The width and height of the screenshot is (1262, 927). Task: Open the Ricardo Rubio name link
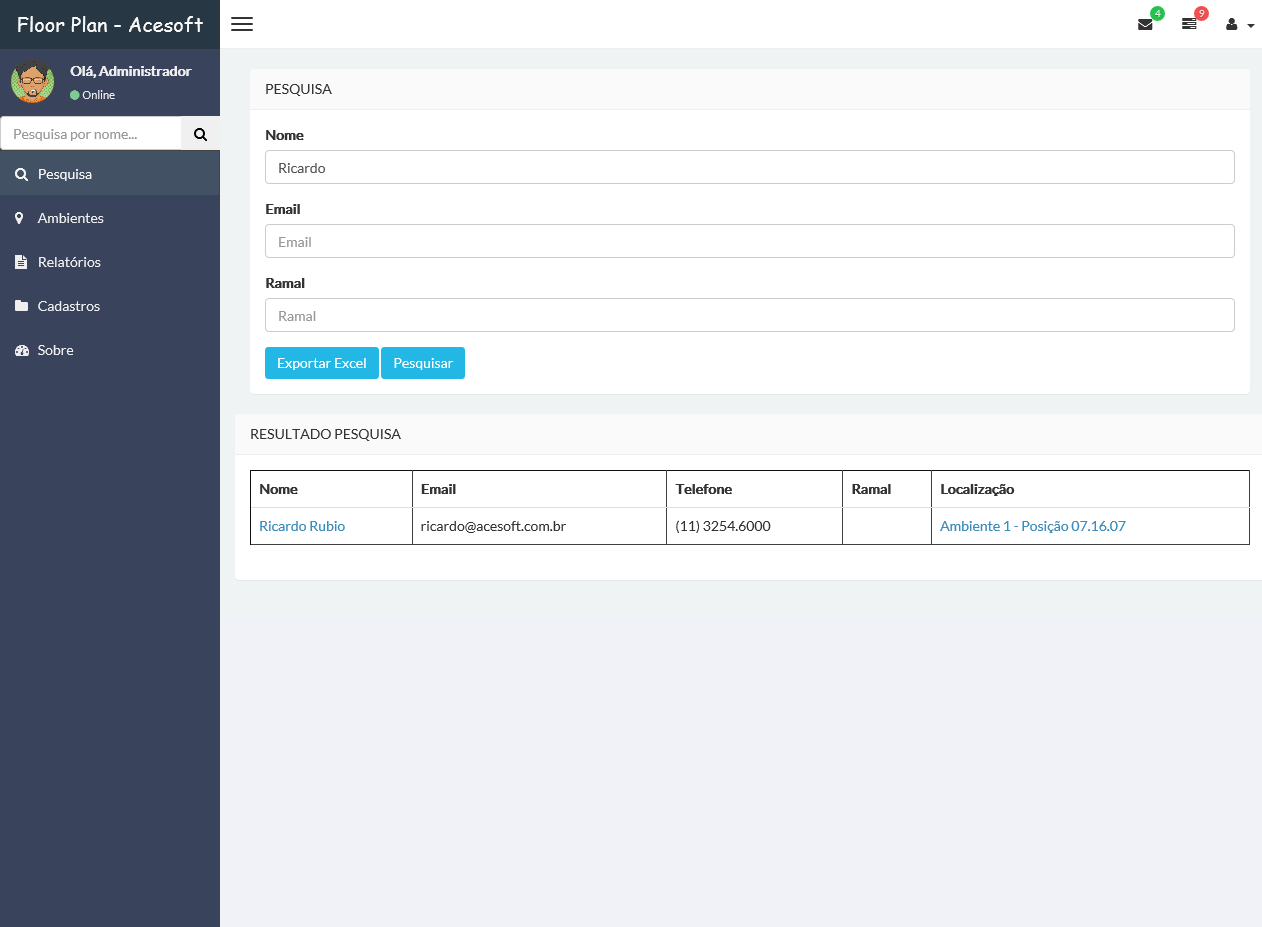[302, 526]
